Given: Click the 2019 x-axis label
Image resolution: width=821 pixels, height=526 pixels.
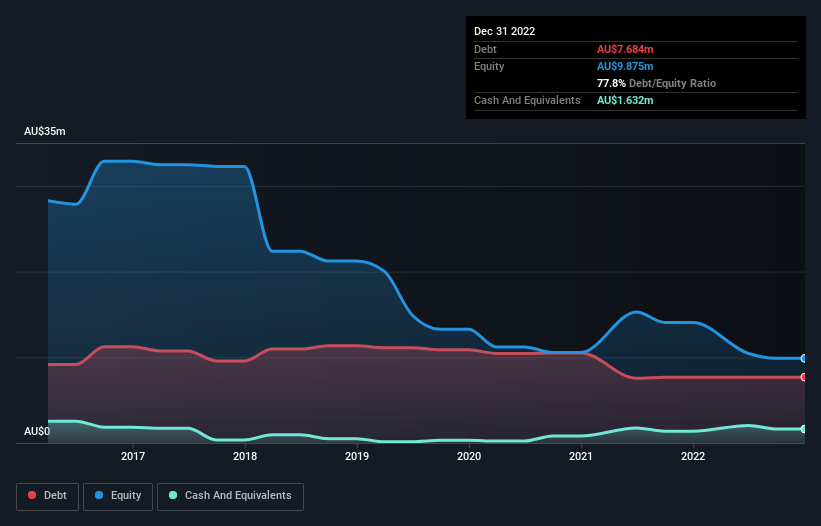Looking at the screenshot, I should coord(357,456).
